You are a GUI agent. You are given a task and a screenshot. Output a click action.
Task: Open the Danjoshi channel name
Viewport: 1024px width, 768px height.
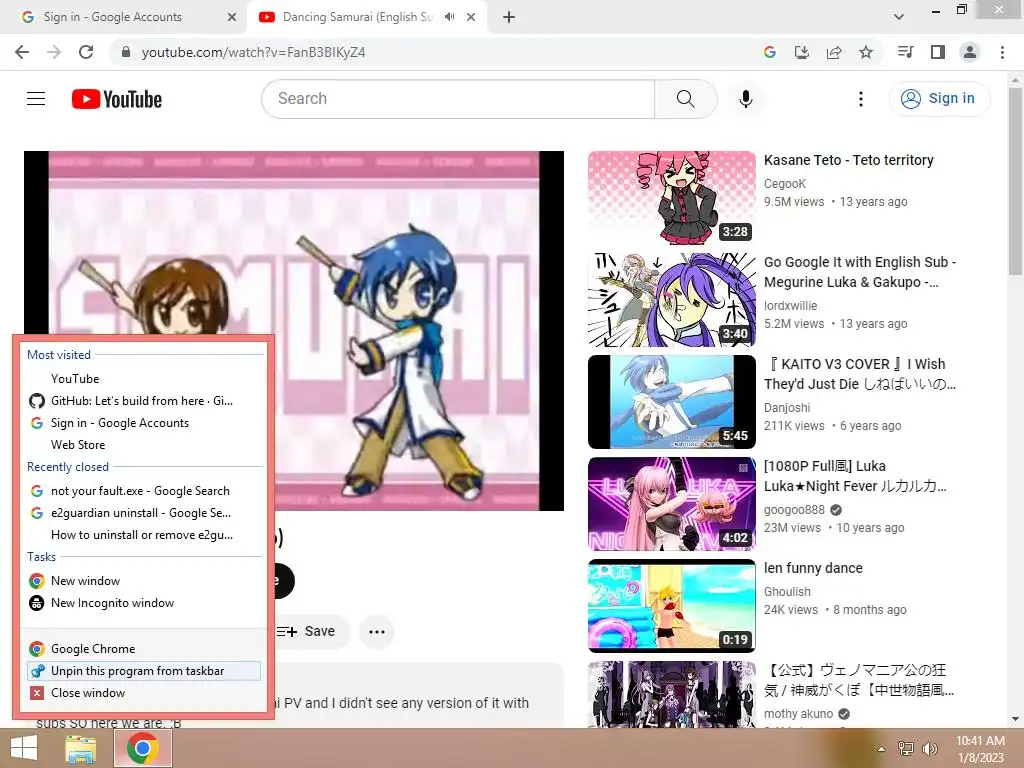pyautogui.click(x=787, y=408)
